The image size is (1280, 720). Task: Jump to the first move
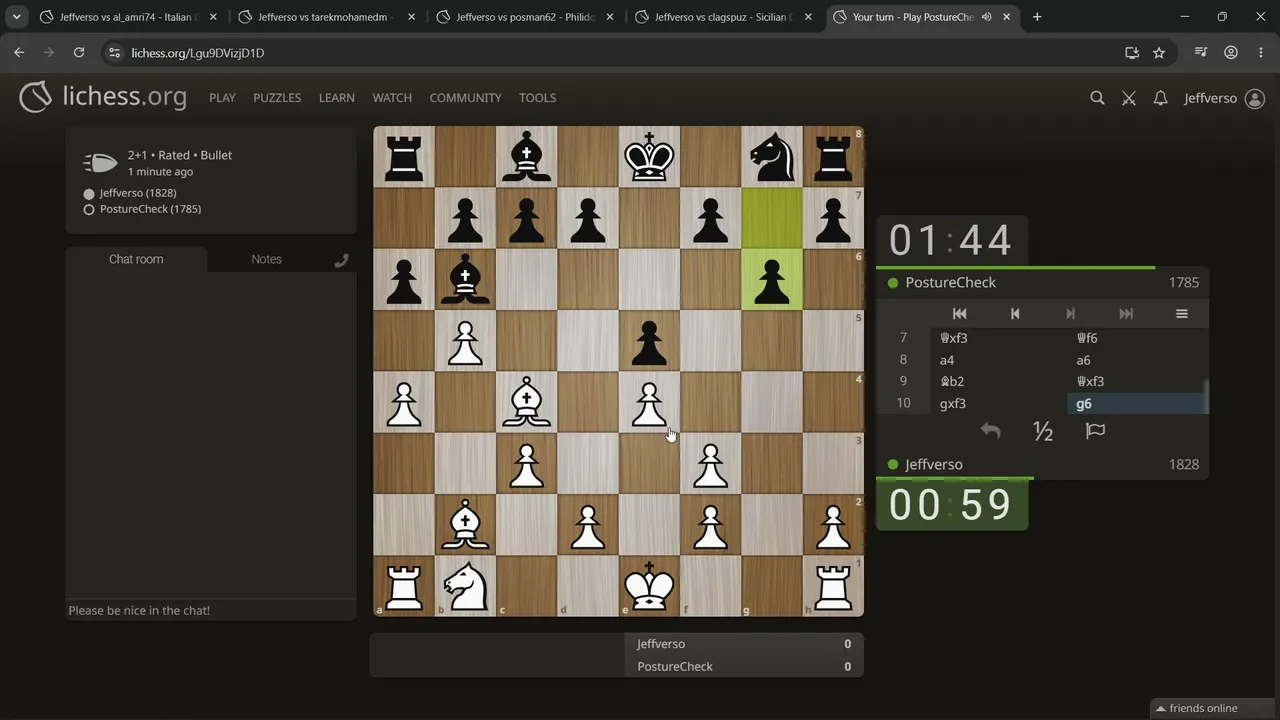pos(959,314)
